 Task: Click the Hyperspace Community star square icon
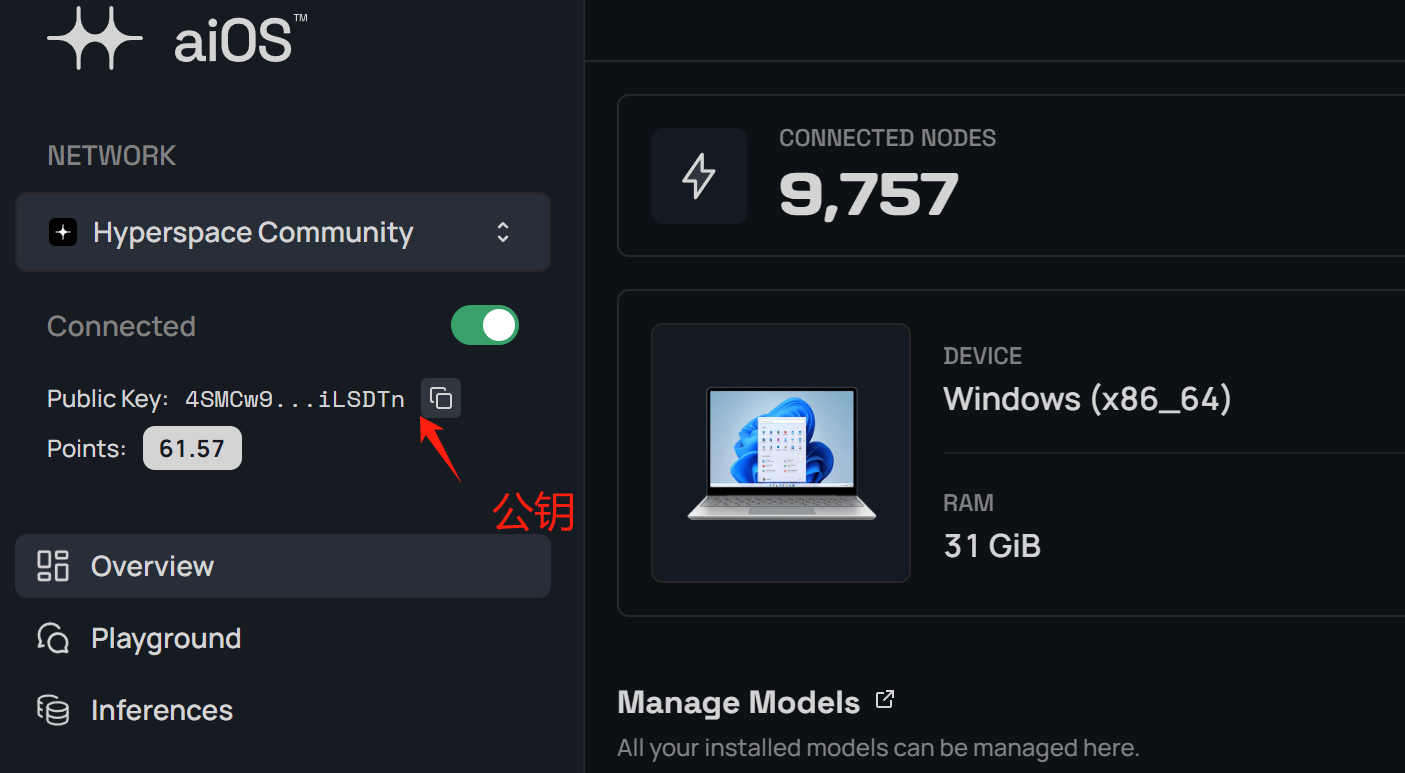(63, 233)
